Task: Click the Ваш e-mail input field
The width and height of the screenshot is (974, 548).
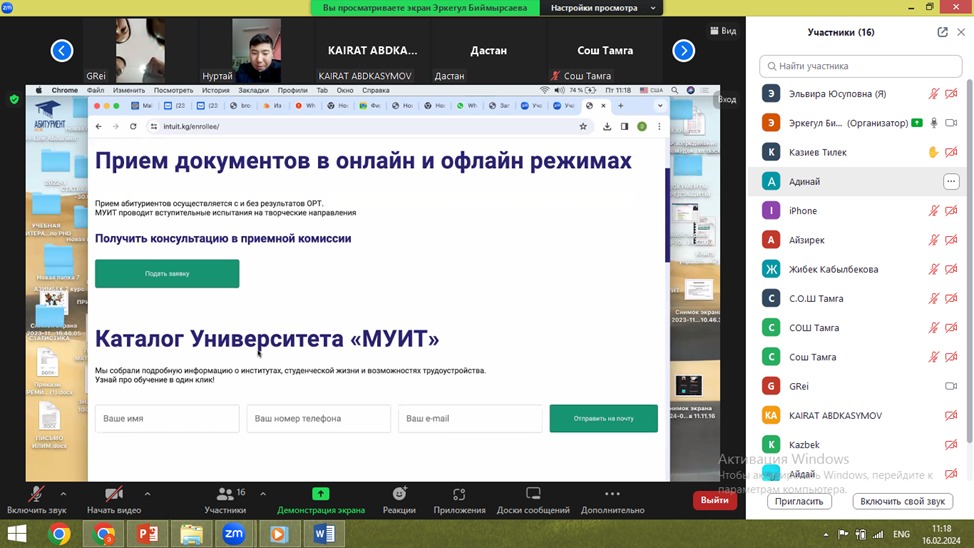Action: tap(470, 418)
